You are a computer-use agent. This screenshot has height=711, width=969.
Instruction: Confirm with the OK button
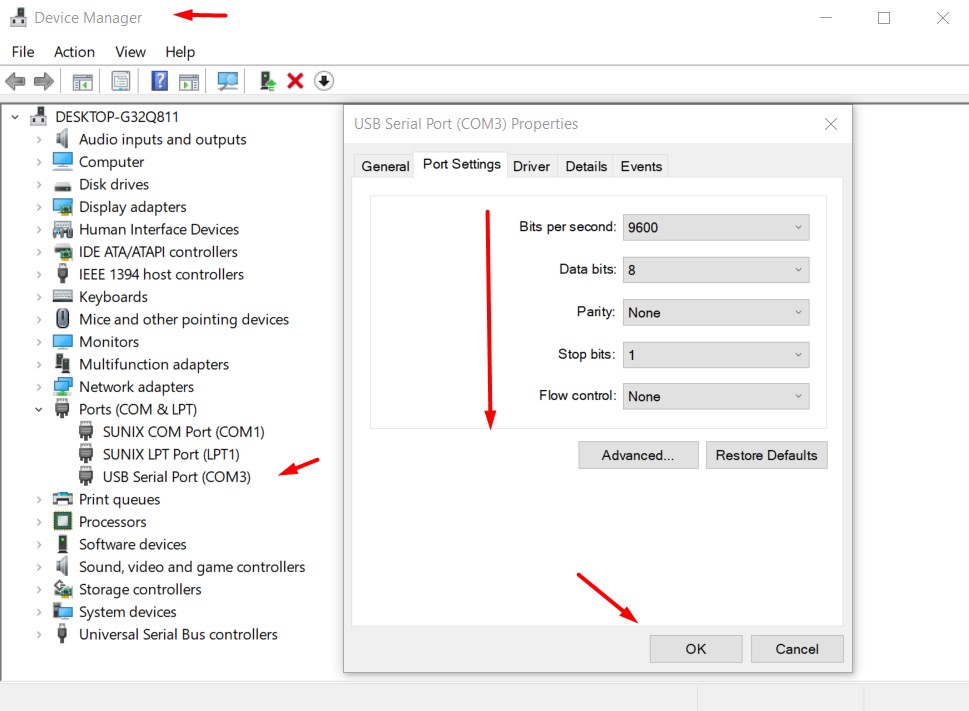tap(696, 649)
